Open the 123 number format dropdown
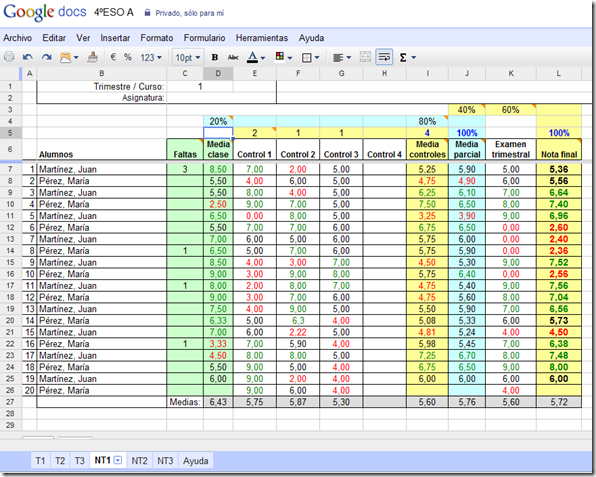The width and height of the screenshot is (596, 477). point(151,58)
